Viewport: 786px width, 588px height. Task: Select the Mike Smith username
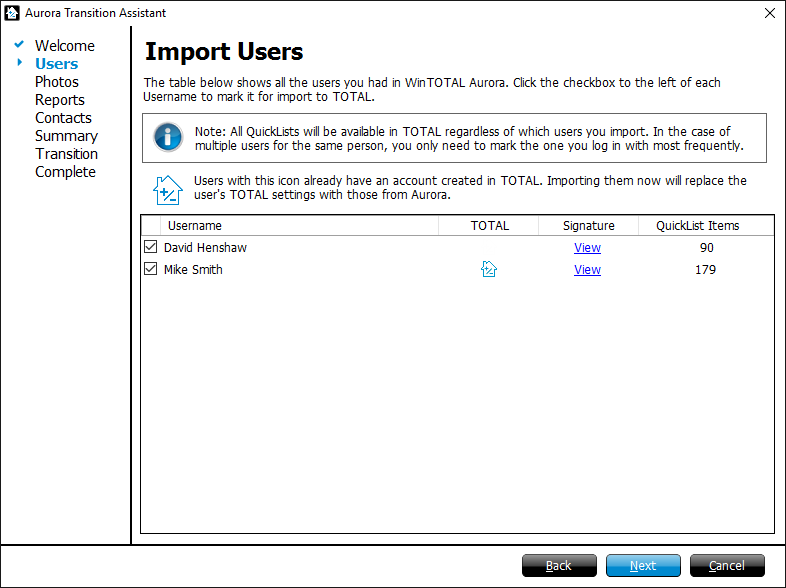click(193, 270)
